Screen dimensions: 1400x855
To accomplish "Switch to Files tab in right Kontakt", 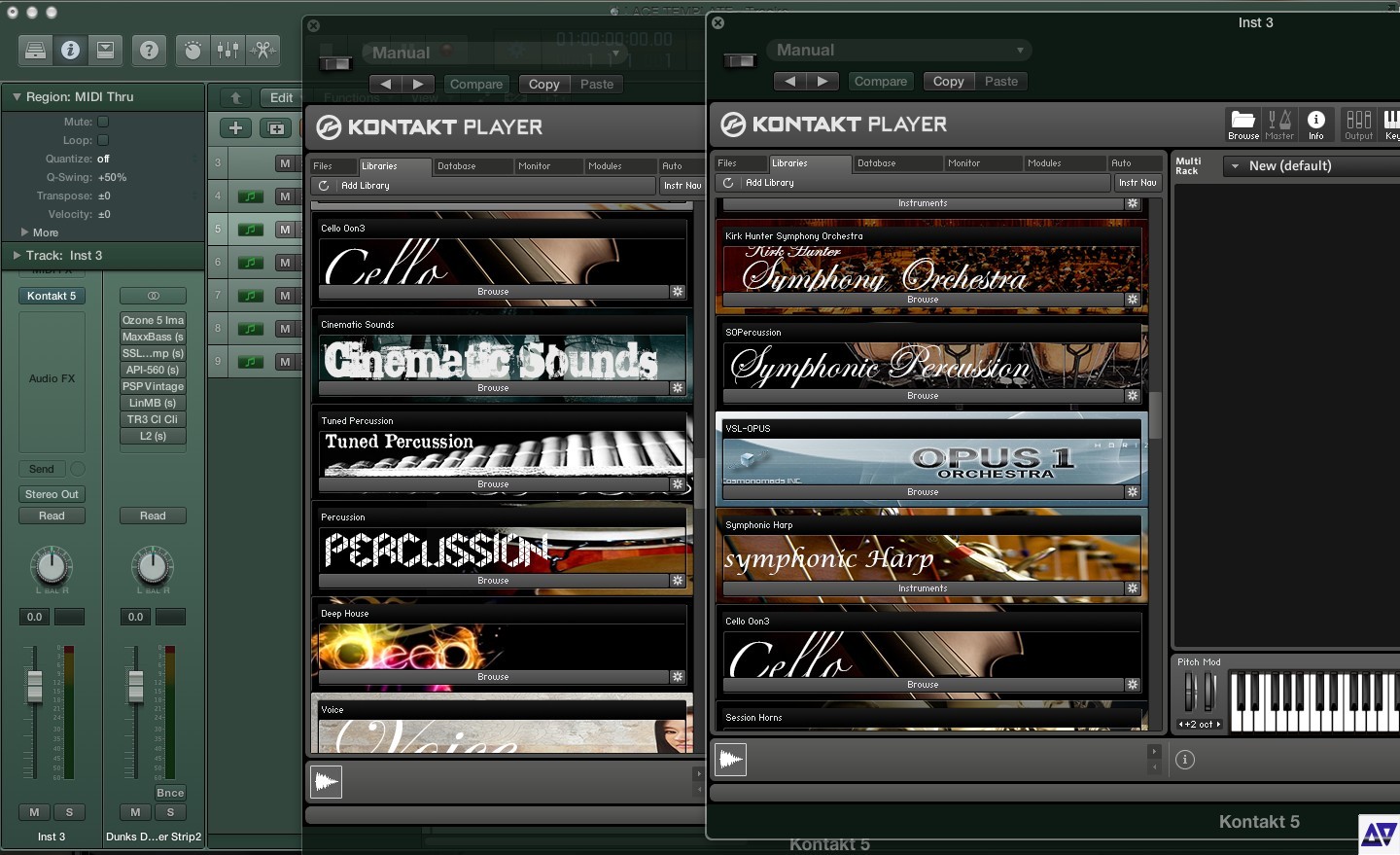I will click(740, 163).
